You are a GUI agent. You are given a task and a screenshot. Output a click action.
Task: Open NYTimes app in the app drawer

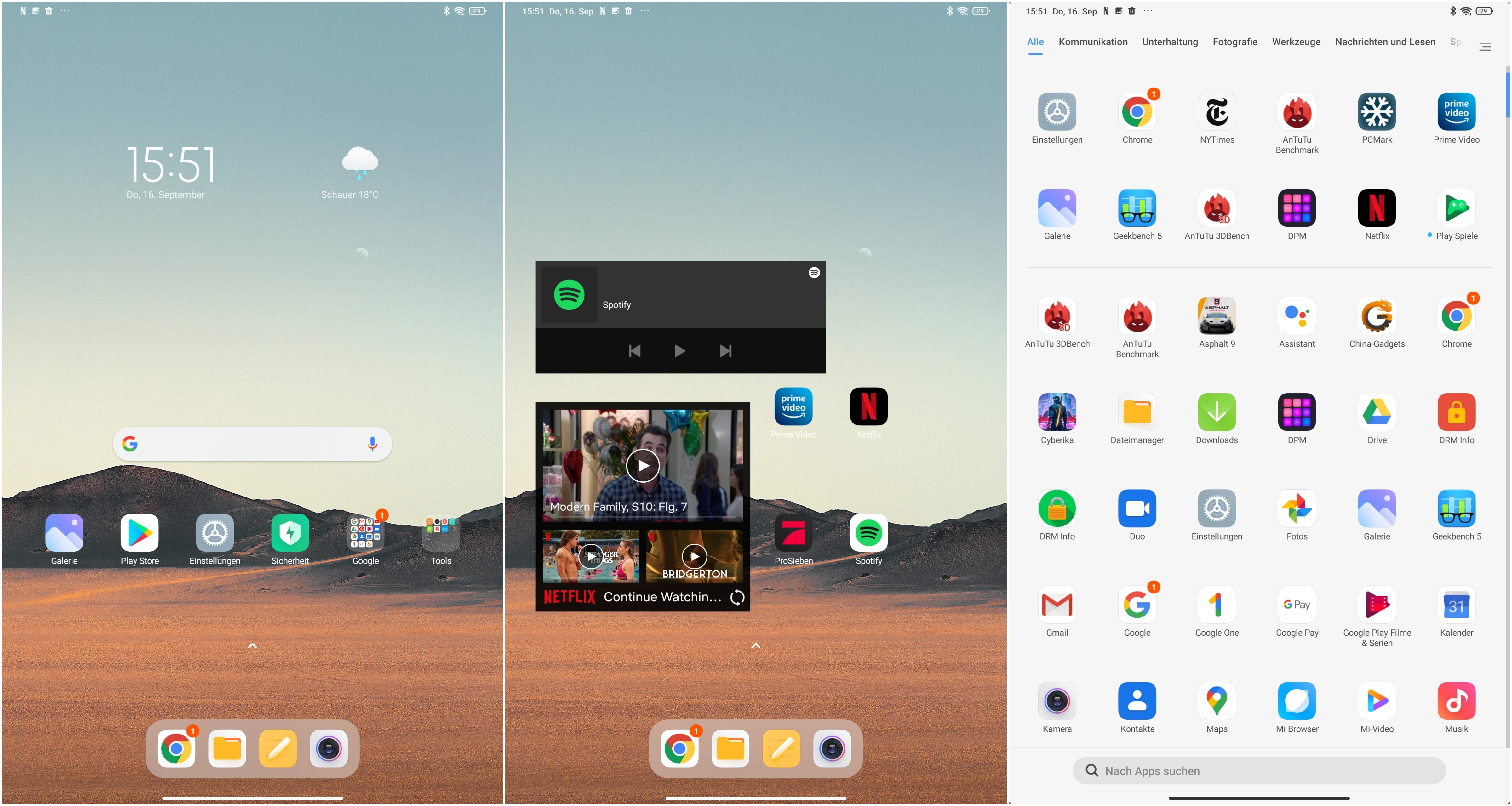(x=1217, y=111)
